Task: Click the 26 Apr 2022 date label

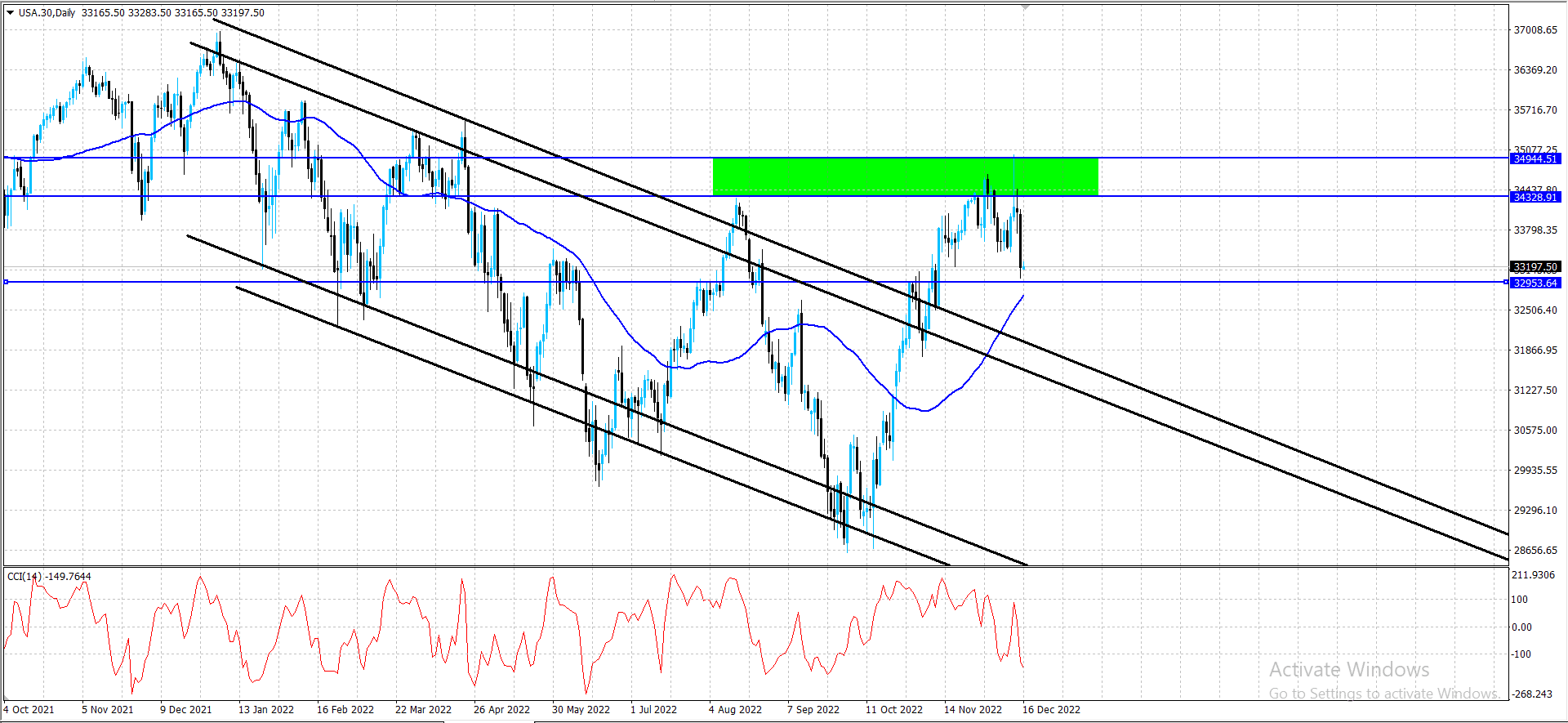Action: click(501, 709)
